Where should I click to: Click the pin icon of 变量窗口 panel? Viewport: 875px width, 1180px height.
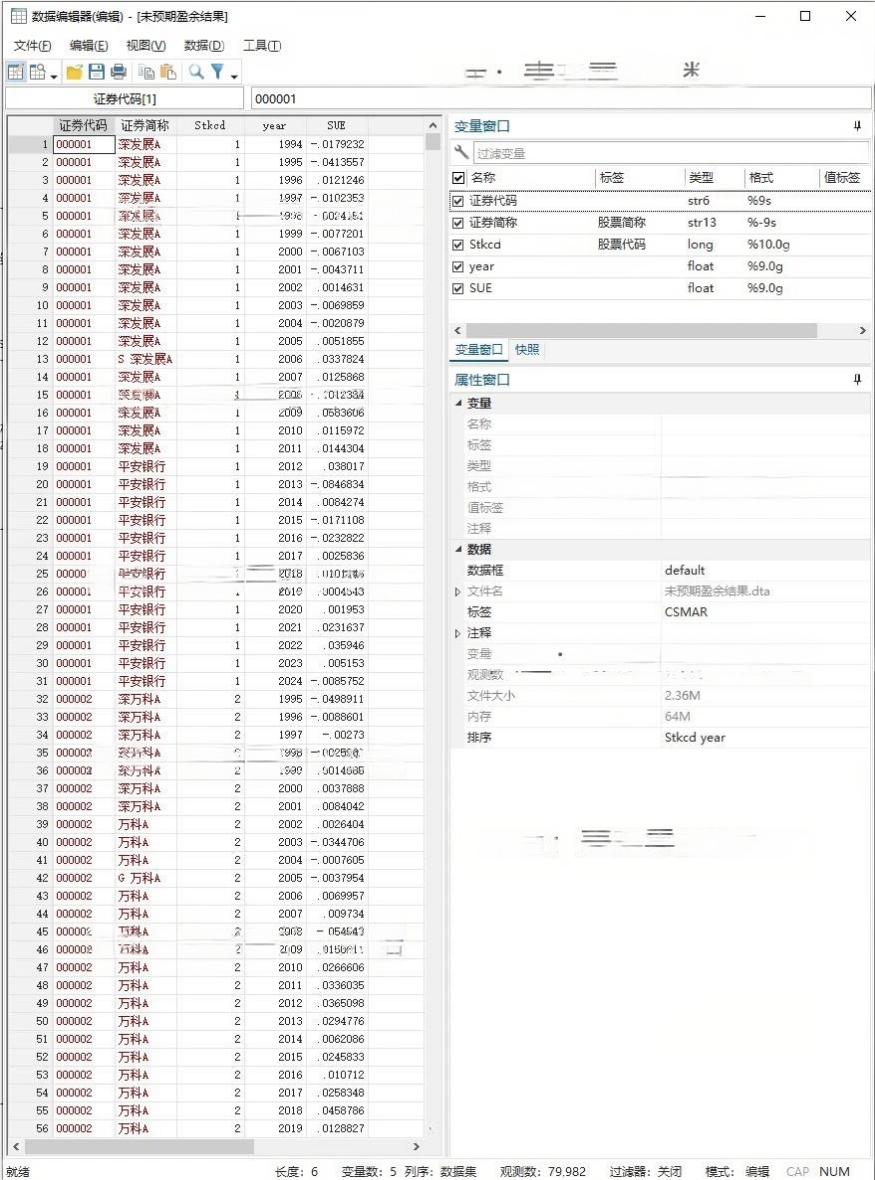pyautogui.click(x=857, y=126)
